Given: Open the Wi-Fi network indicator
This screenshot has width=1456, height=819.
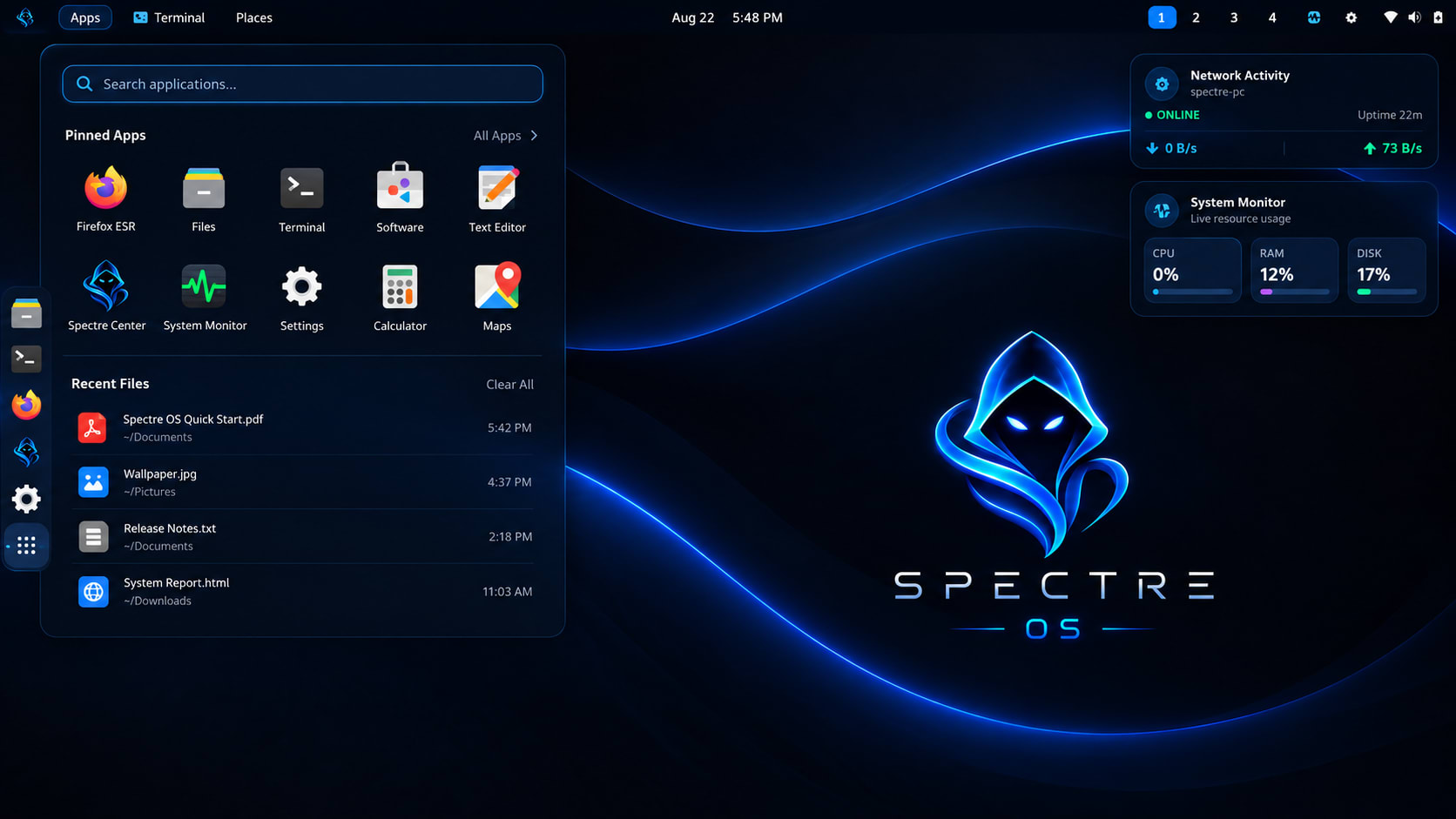Looking at the screenshot, I should pyautogui.click(x=1390, y=17).
